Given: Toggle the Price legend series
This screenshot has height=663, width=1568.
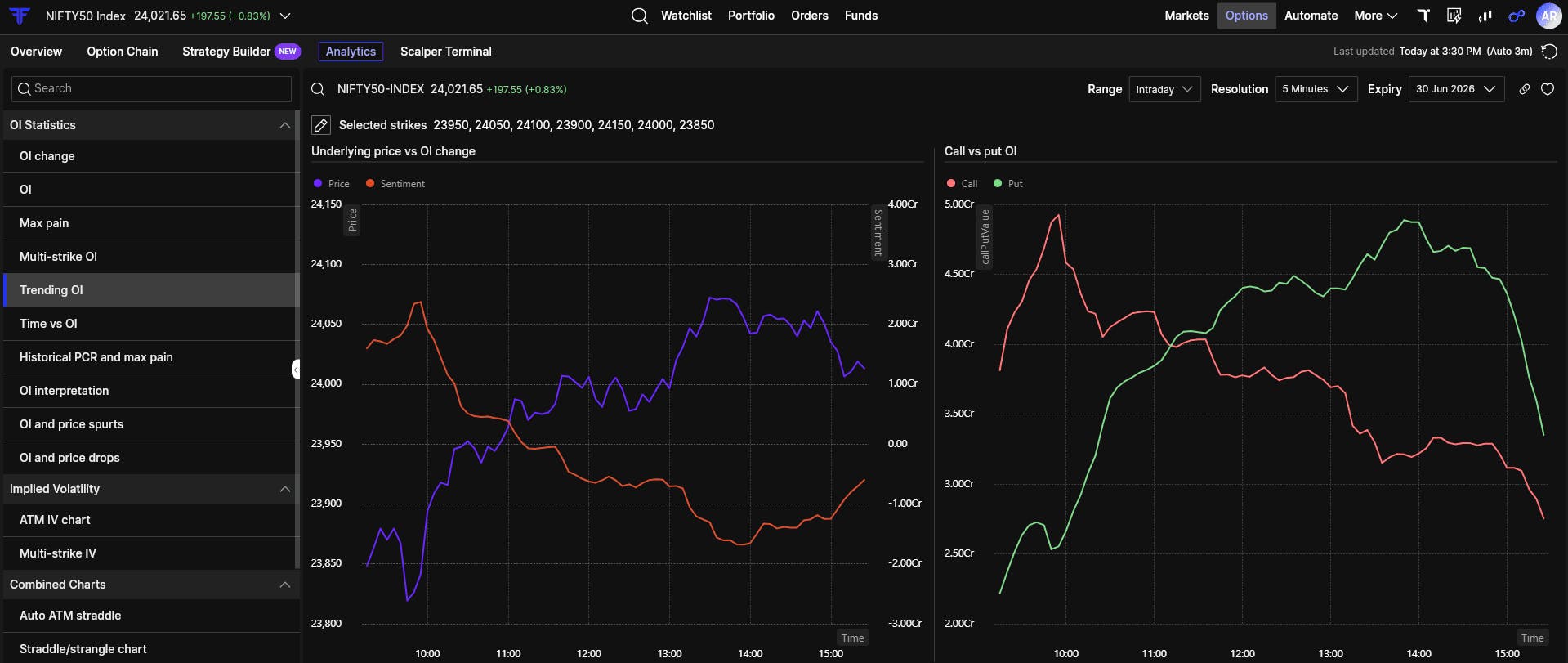Looking at the screenshot, I should pyautogui.click(x=332, y=184).
